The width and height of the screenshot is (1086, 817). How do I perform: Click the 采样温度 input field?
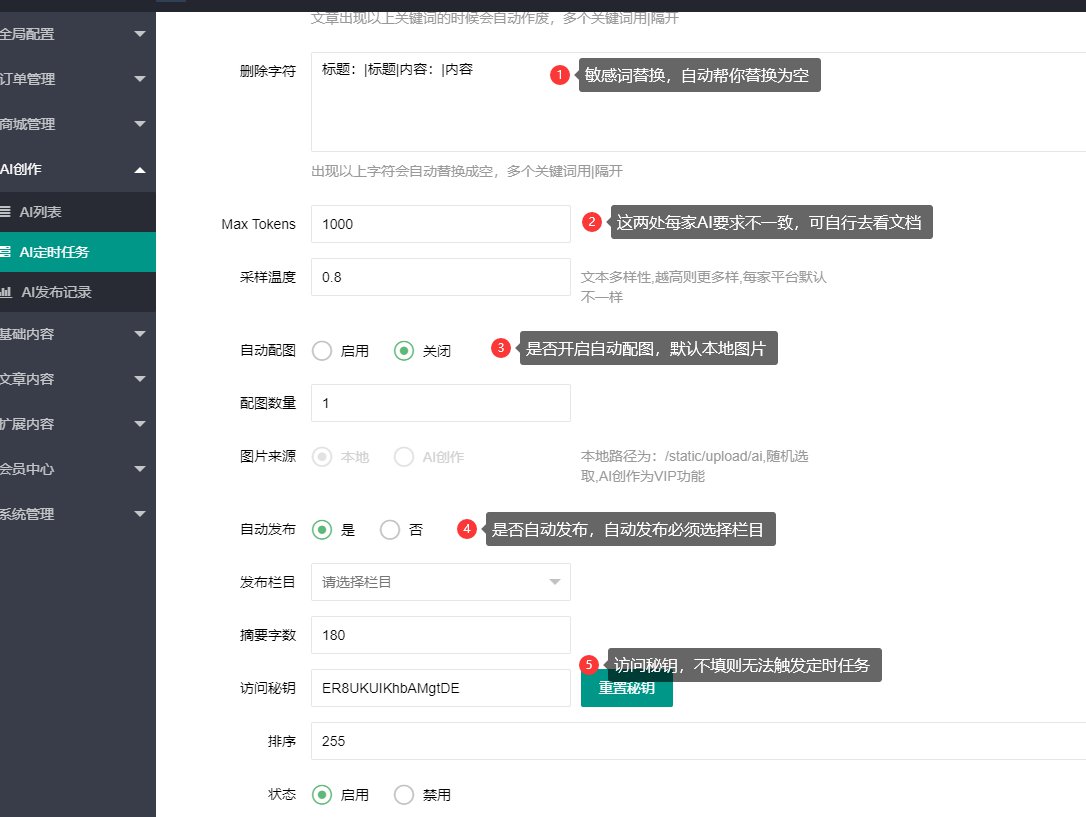pyautogui.click(x=440, y=278)
